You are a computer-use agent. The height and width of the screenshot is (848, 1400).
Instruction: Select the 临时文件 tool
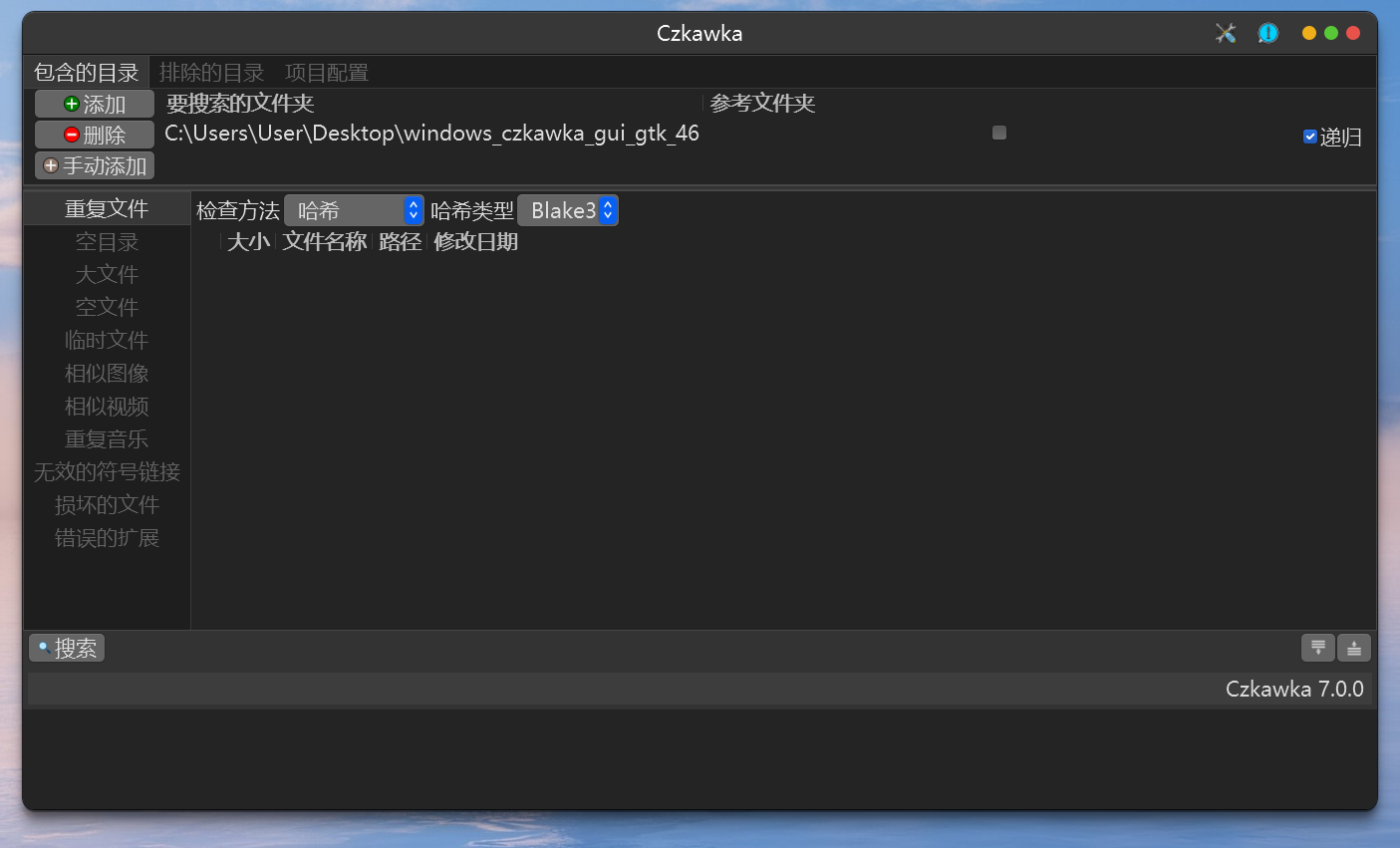click(107, 340)
